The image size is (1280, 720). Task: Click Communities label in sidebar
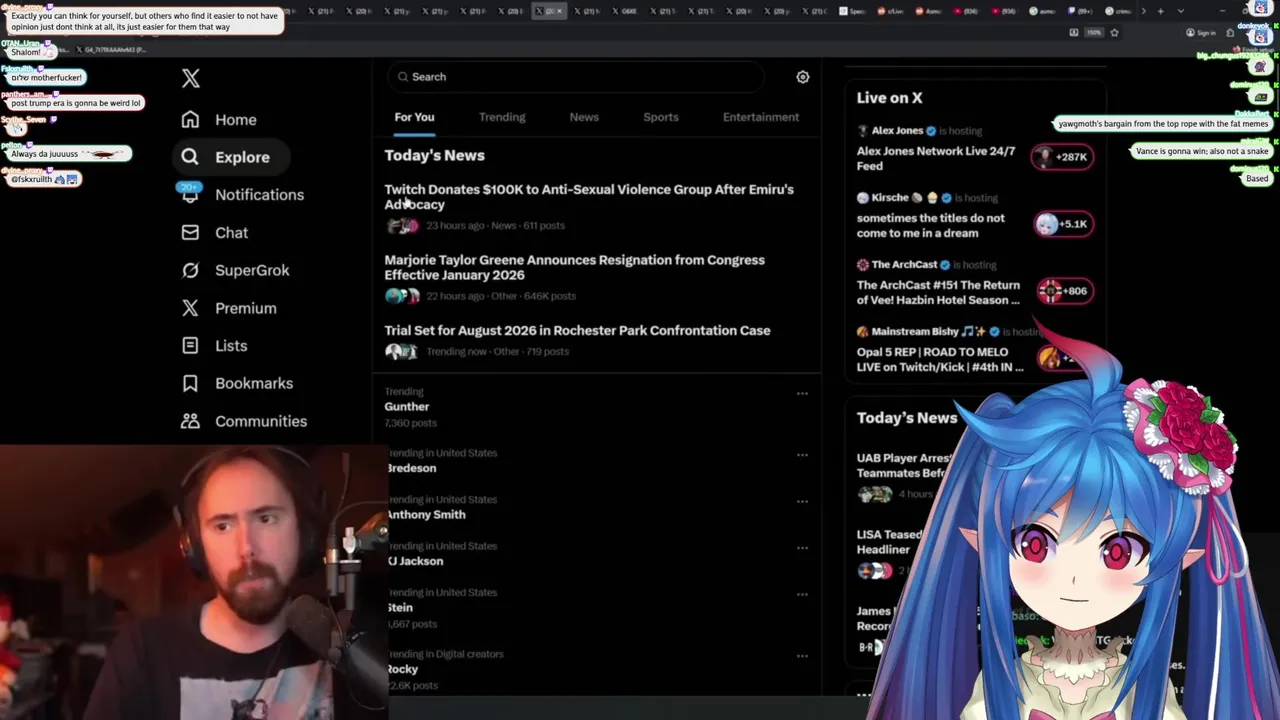click(x=261, y=421)
